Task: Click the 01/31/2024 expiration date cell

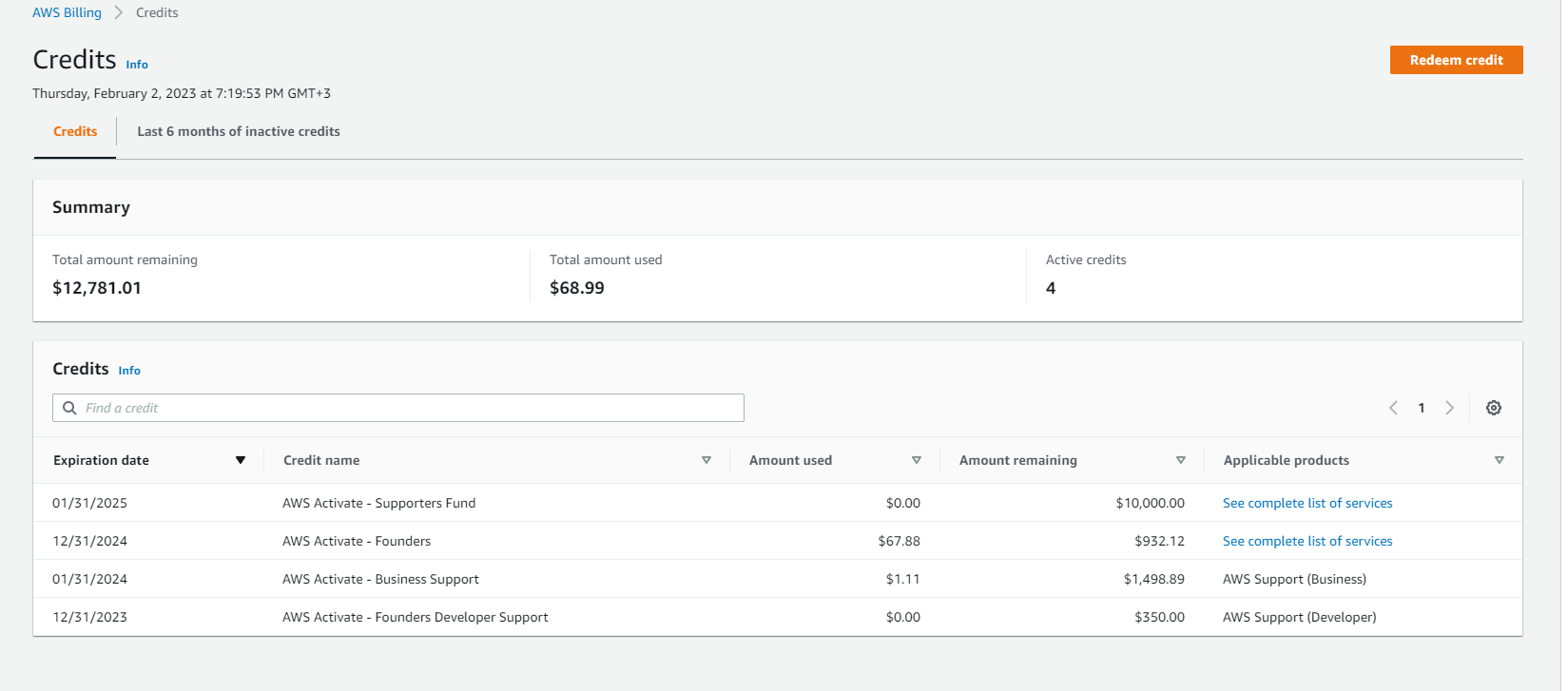Action: coord(89,579)
